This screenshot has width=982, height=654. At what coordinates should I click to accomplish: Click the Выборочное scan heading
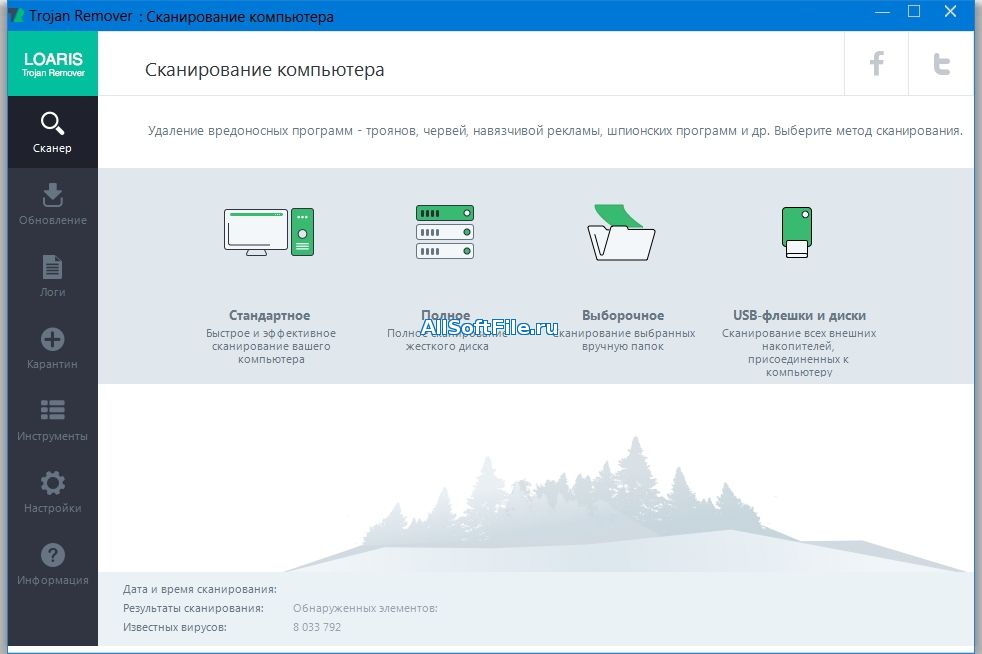click(x=623, y=315)
